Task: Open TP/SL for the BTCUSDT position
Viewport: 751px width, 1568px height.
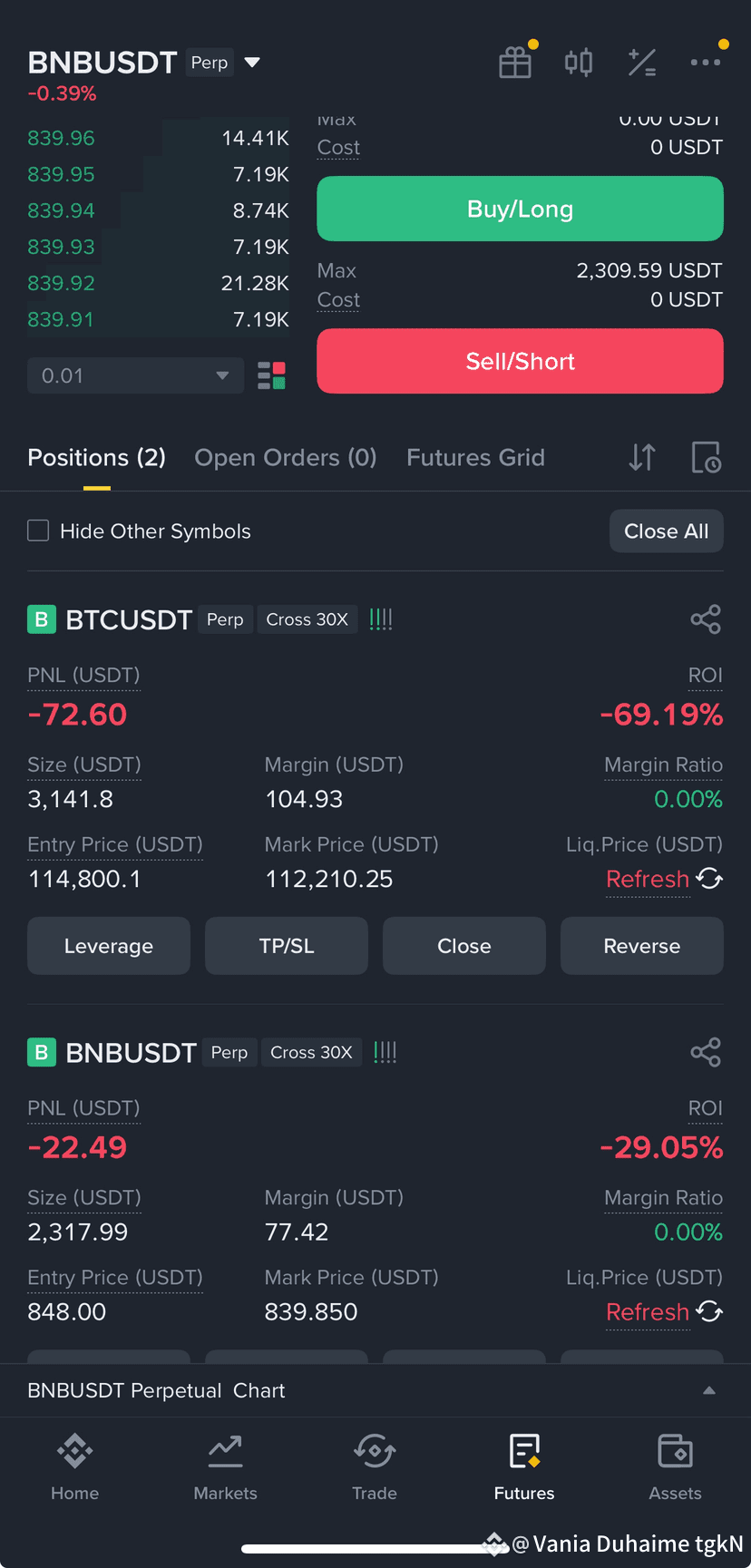Action: [x=287, y=946]
